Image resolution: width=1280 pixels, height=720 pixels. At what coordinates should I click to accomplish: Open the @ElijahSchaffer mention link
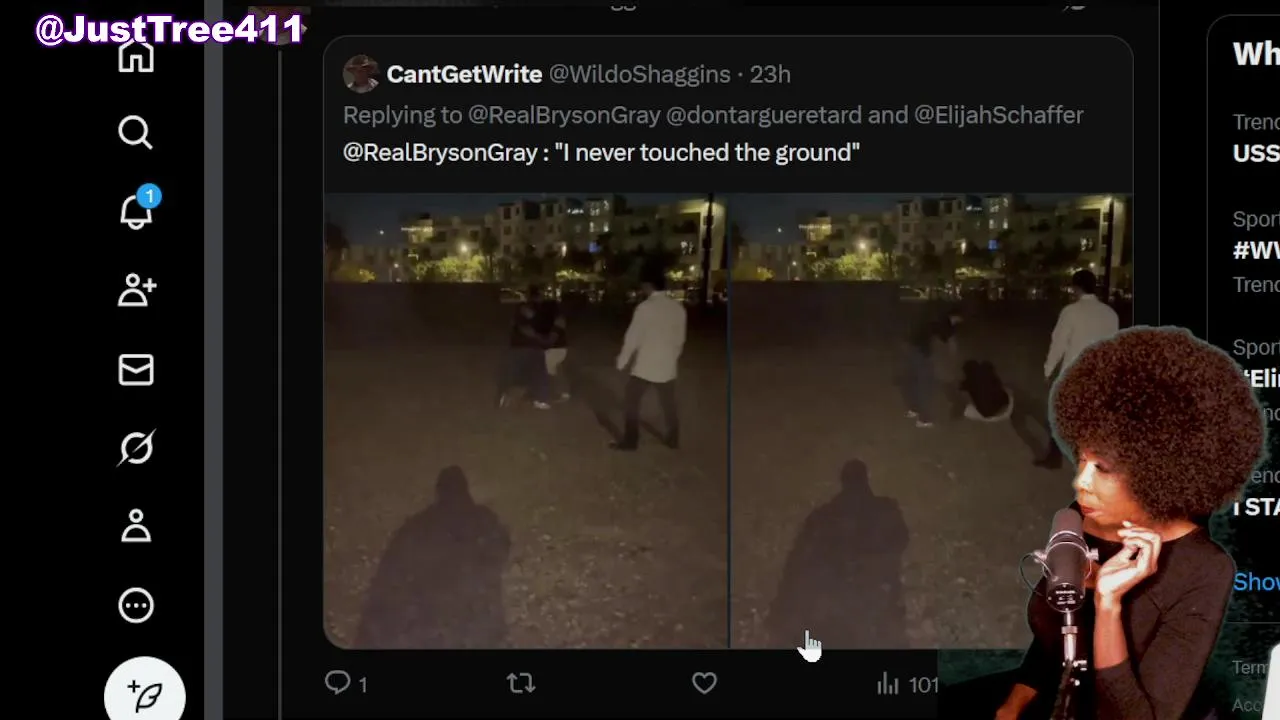click(x=999, y=115)
